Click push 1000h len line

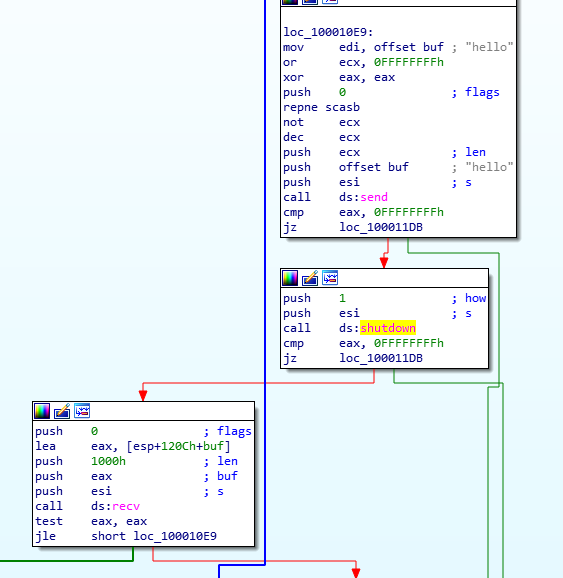[x=136, y=461]
